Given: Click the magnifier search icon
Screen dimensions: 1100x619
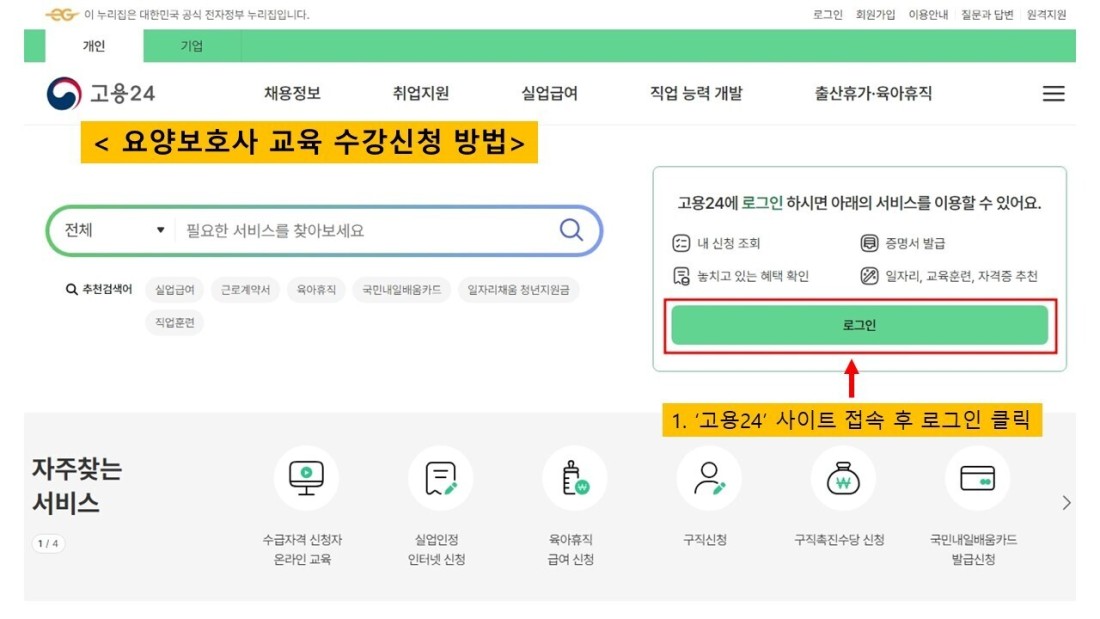Looking at the screenshot, I should 571,229.
